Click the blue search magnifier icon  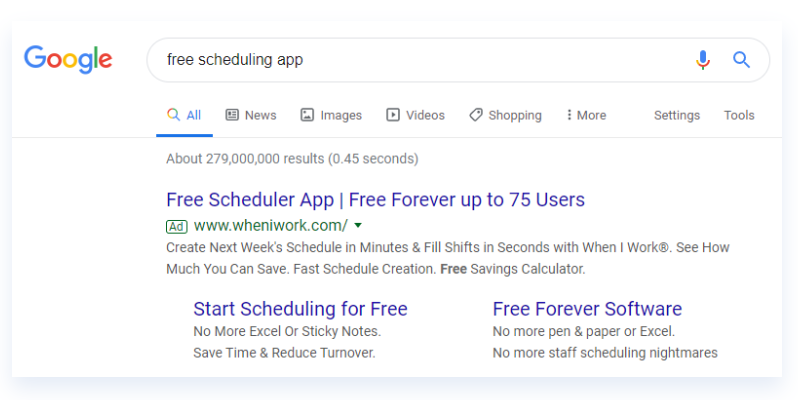[742, 60]
